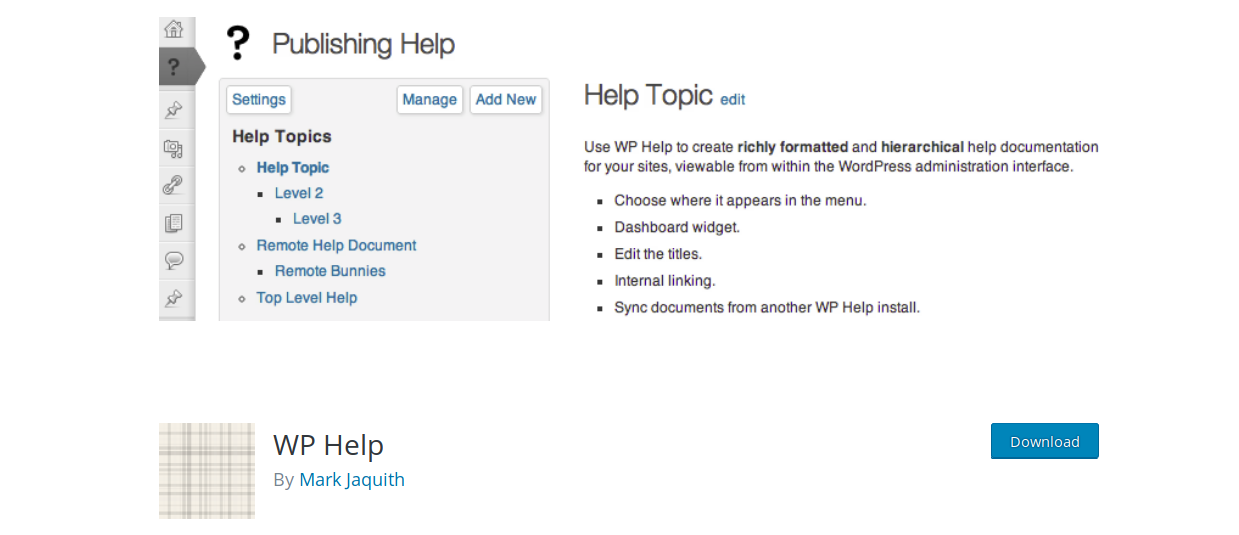
Task: Click the Manage button
Action: pos(430,100)
